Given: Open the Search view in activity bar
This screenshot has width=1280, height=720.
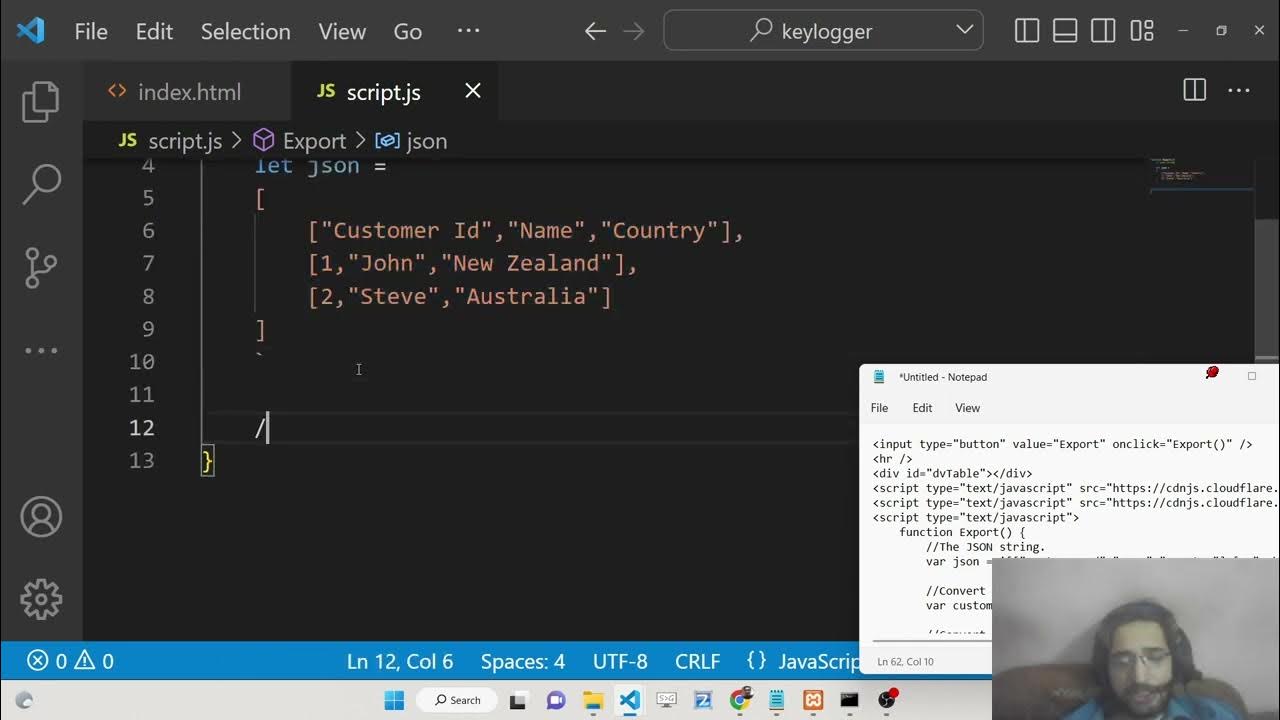Looking at the screenshot, I should tap(41, 184).
